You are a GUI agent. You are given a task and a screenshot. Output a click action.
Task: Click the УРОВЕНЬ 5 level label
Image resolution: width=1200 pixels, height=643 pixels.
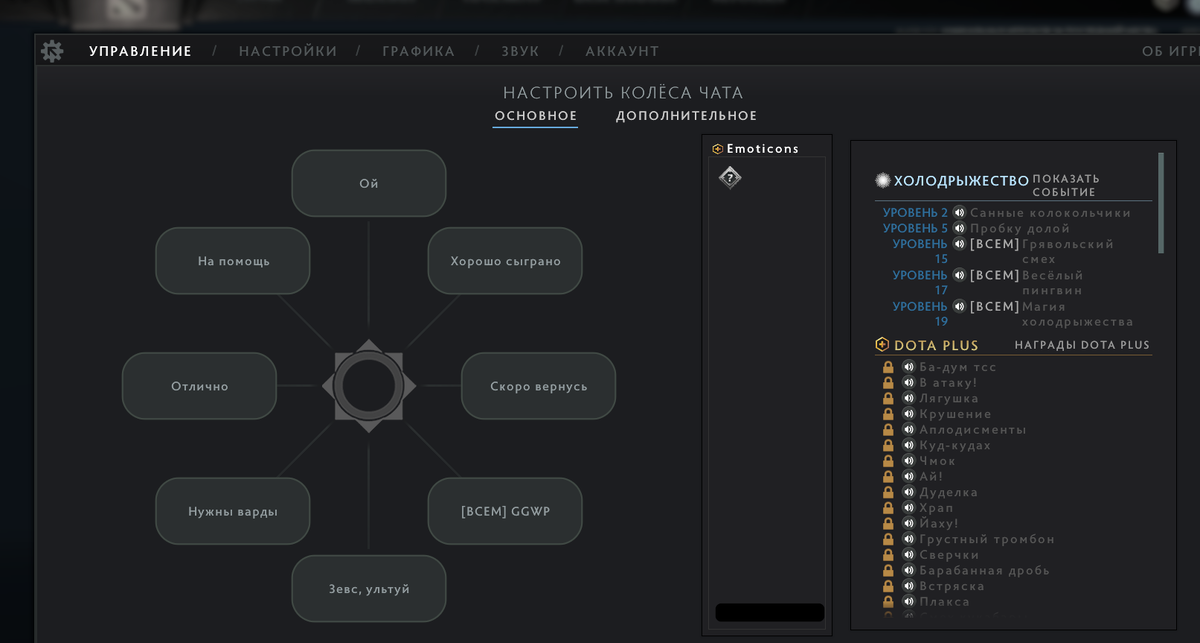(915, 228)
